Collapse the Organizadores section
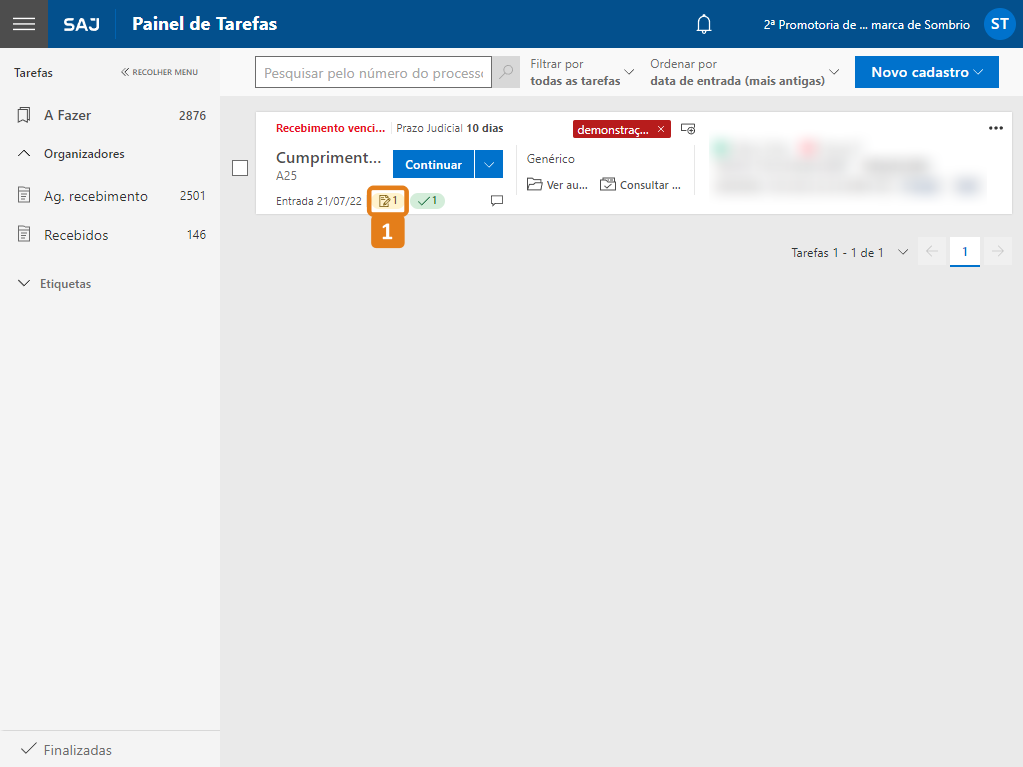The height and width of the screenshot is (767, 1023). (x=25, y=154)
